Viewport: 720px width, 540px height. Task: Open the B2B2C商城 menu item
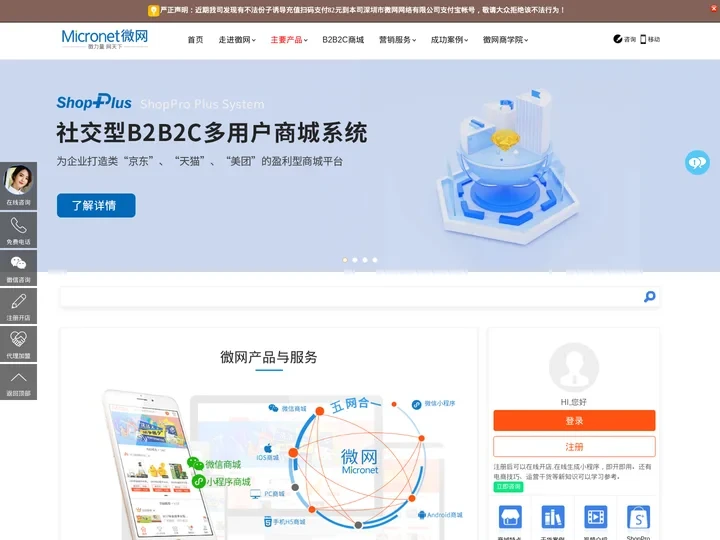tap(343, 40)
